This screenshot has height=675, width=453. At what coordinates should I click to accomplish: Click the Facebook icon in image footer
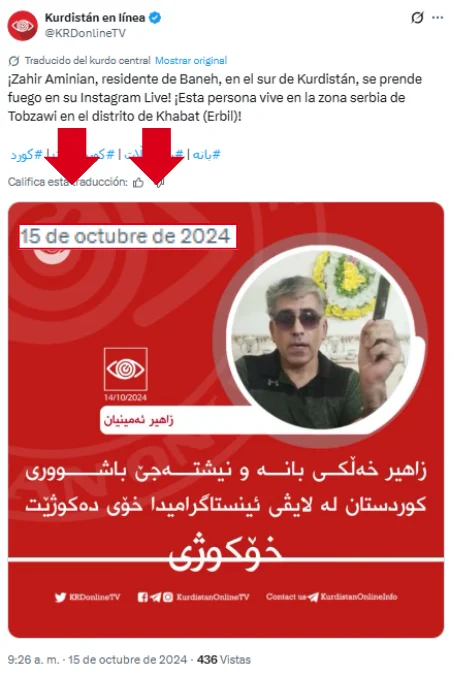tap(143, 597)
